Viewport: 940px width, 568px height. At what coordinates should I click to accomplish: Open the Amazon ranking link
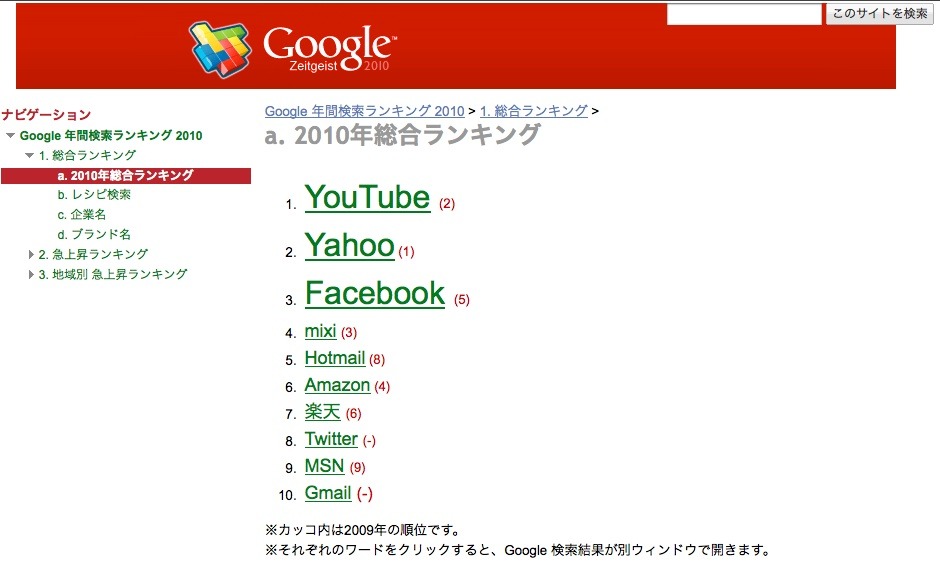(337, 385)
